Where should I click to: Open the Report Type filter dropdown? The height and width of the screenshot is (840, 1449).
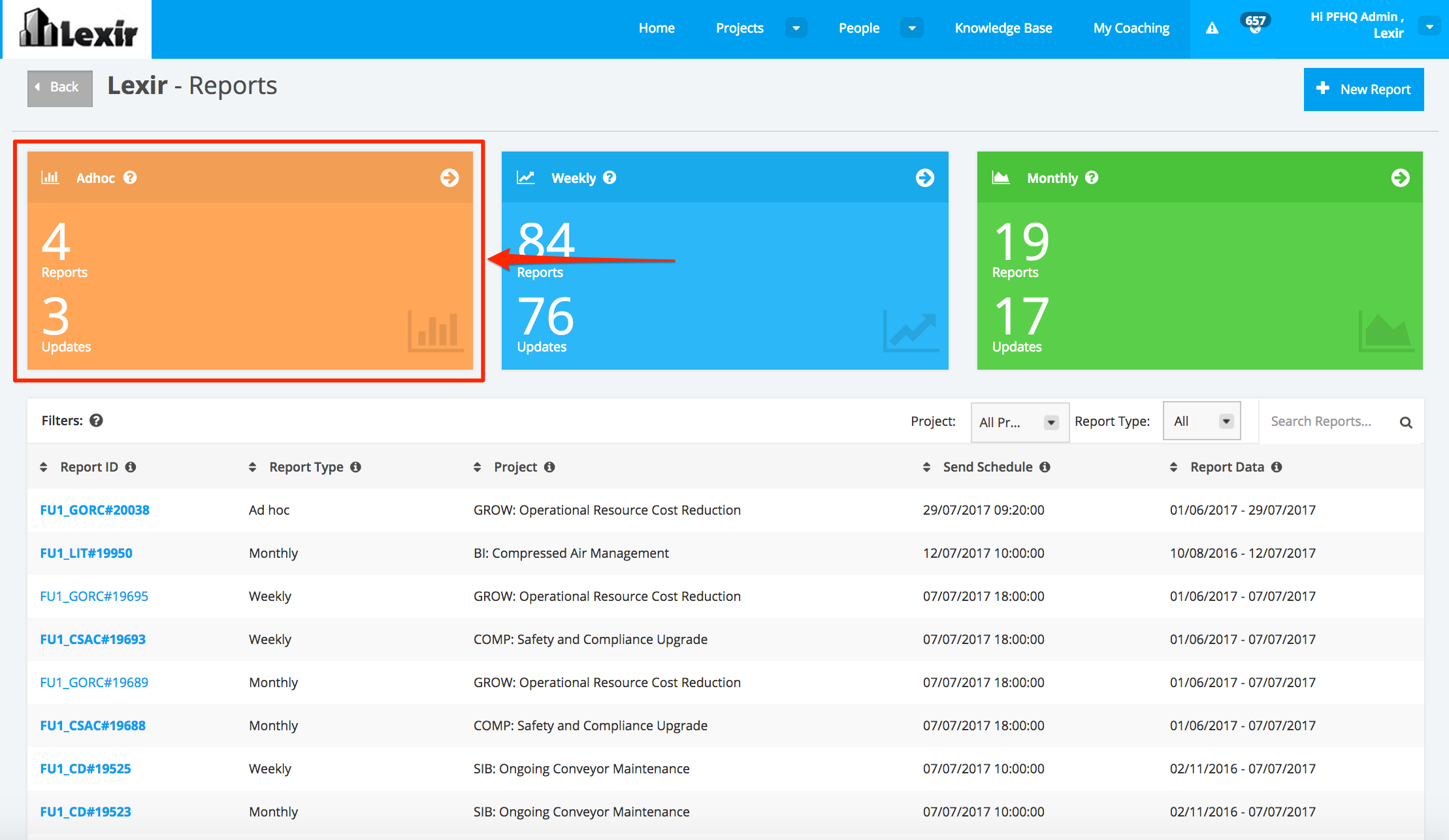tap(1201, 421)
